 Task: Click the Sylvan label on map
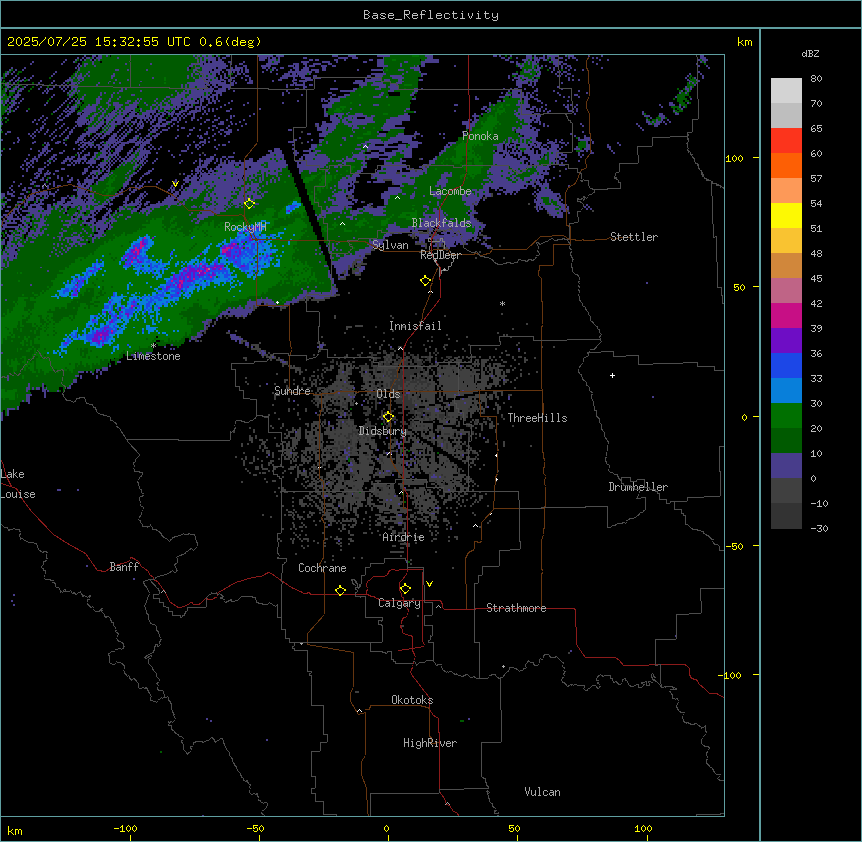(x=390, y=245)
